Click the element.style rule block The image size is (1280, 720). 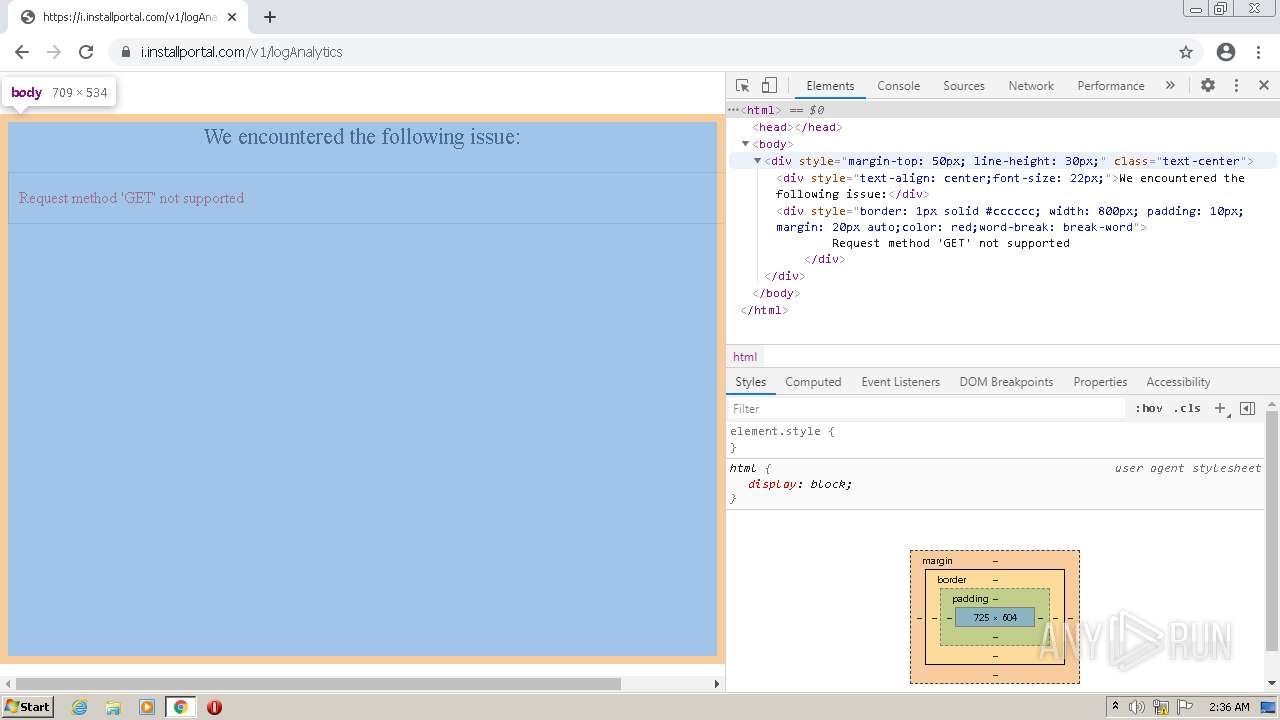click(x=995, y=439)
